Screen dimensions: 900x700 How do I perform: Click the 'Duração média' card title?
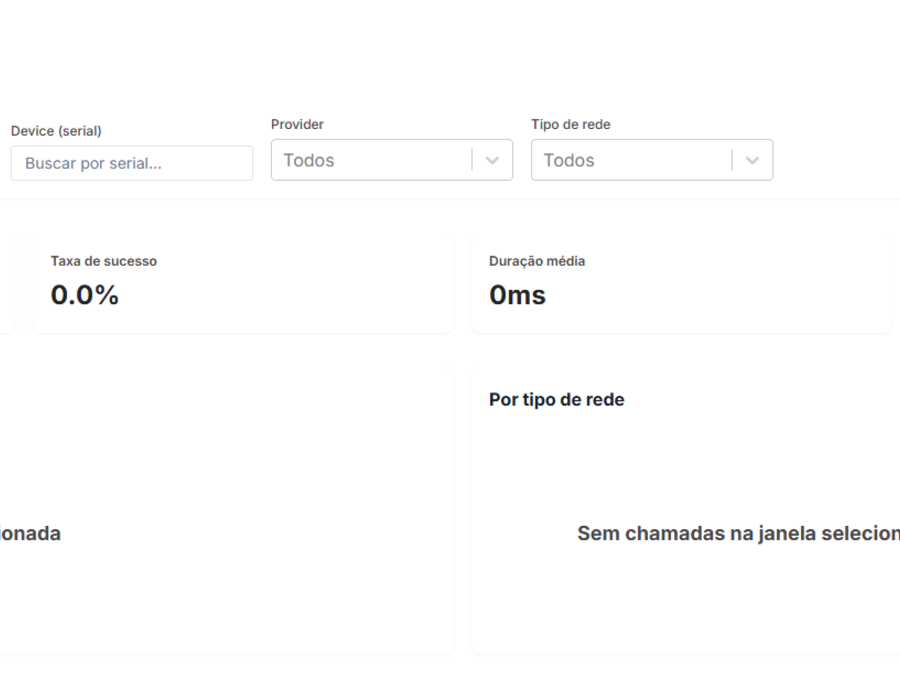[x=537, y=261]
